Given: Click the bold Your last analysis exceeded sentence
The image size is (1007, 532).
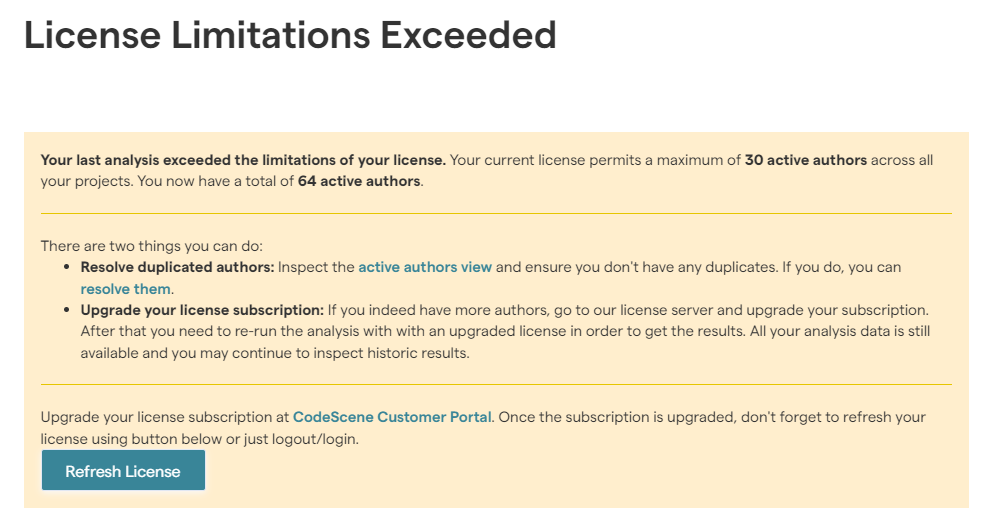Looking at the screenshot, I should click(243, 160).
